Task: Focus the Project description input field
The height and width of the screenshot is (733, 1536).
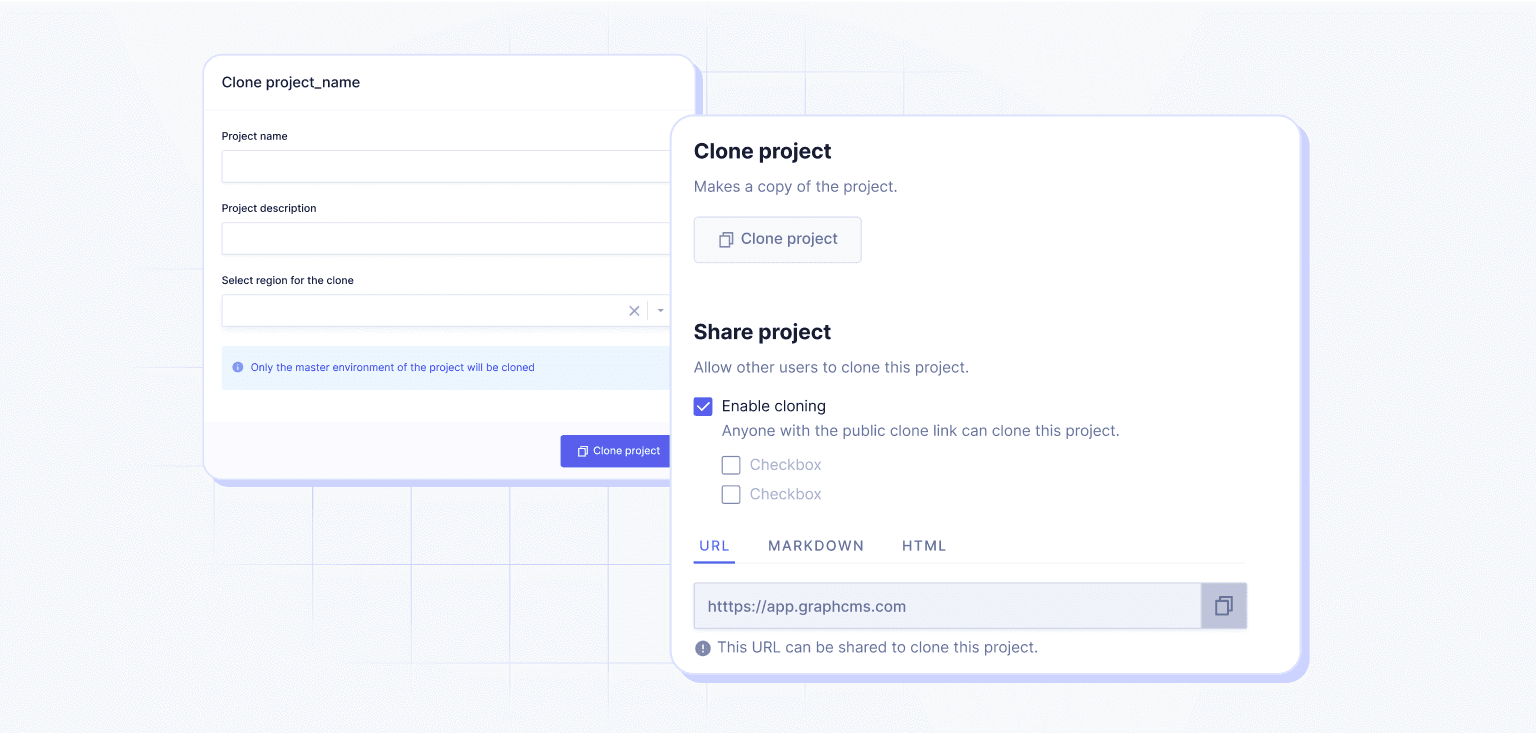Action: (x=446, y=238)
